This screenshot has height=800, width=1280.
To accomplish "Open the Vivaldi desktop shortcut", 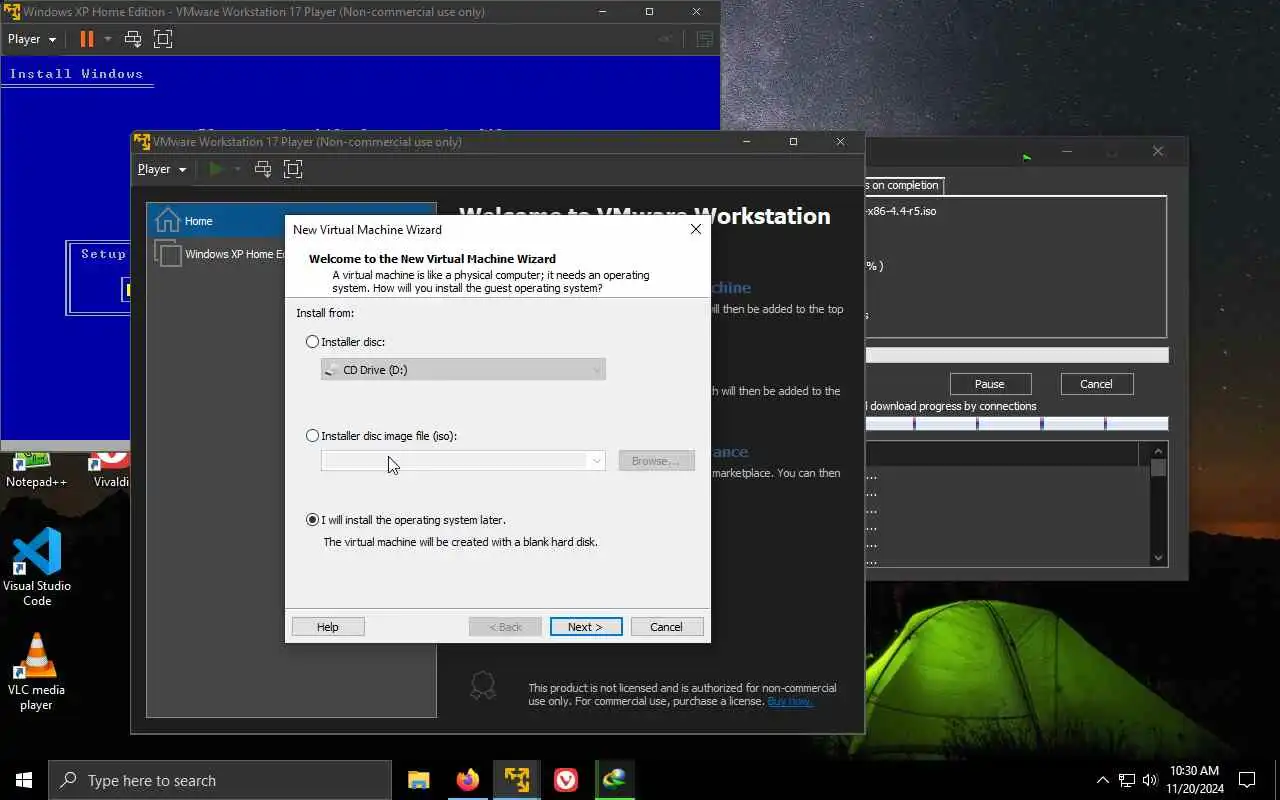I will click(x=111, y=470).
